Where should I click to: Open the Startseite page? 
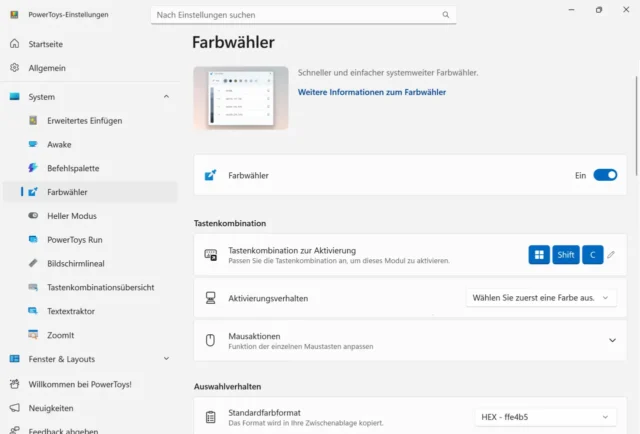tap(45, 44)
